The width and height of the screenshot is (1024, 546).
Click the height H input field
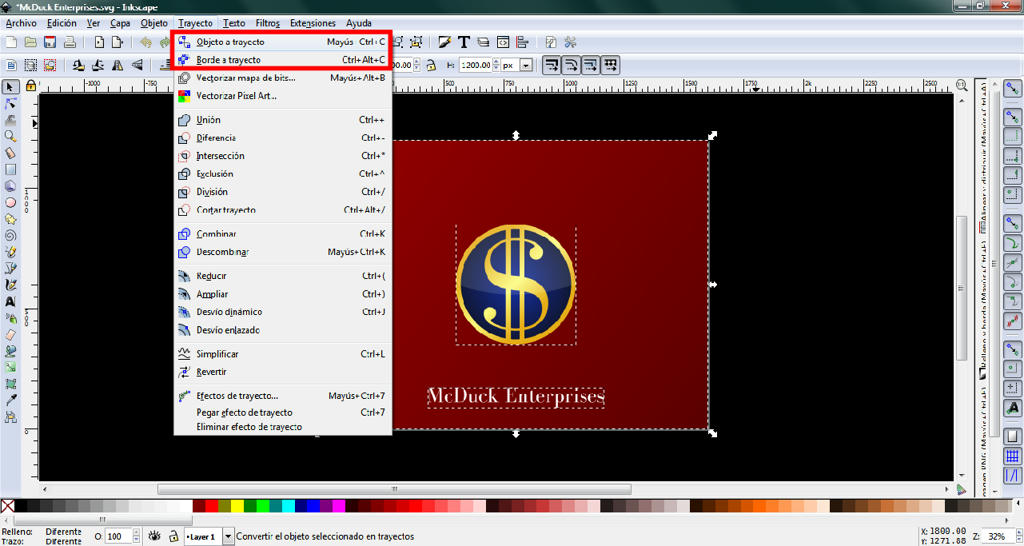[475, 65]
